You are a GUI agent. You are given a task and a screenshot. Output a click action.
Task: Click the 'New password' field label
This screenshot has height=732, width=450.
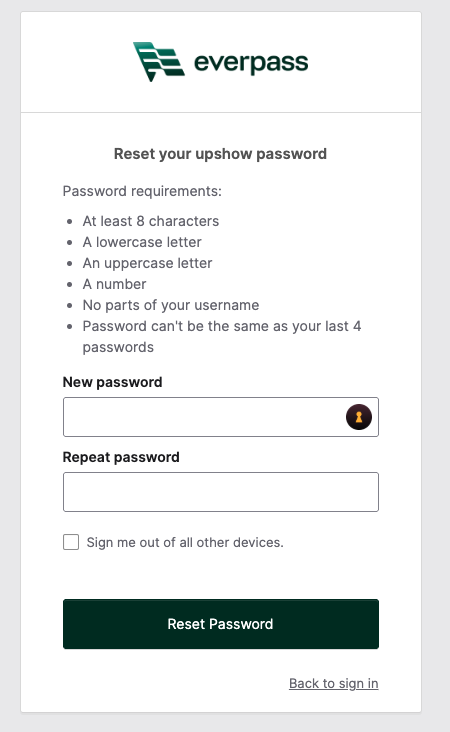point(112,382)
